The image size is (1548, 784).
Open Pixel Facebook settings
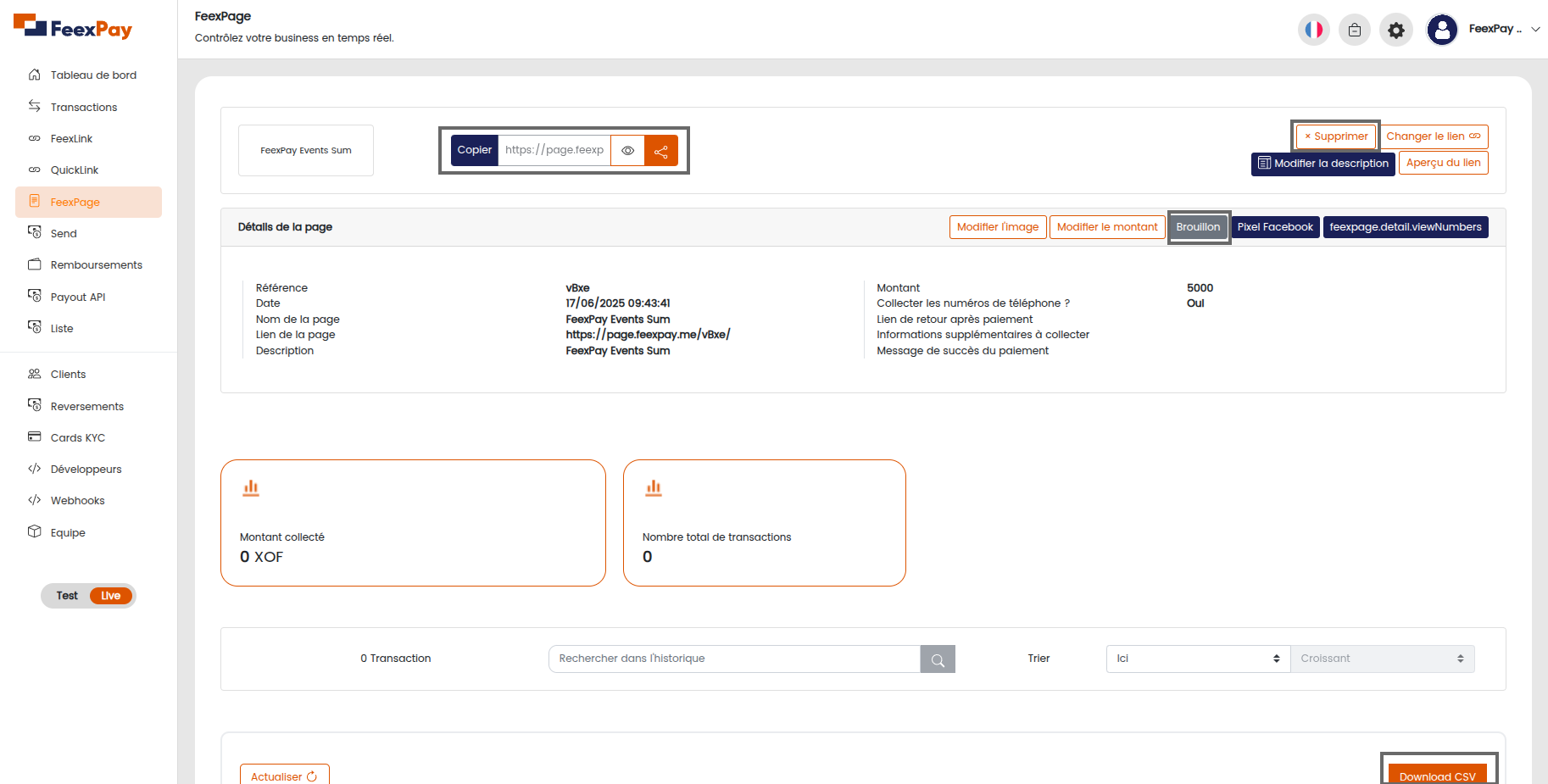[x=1275, y=227]
